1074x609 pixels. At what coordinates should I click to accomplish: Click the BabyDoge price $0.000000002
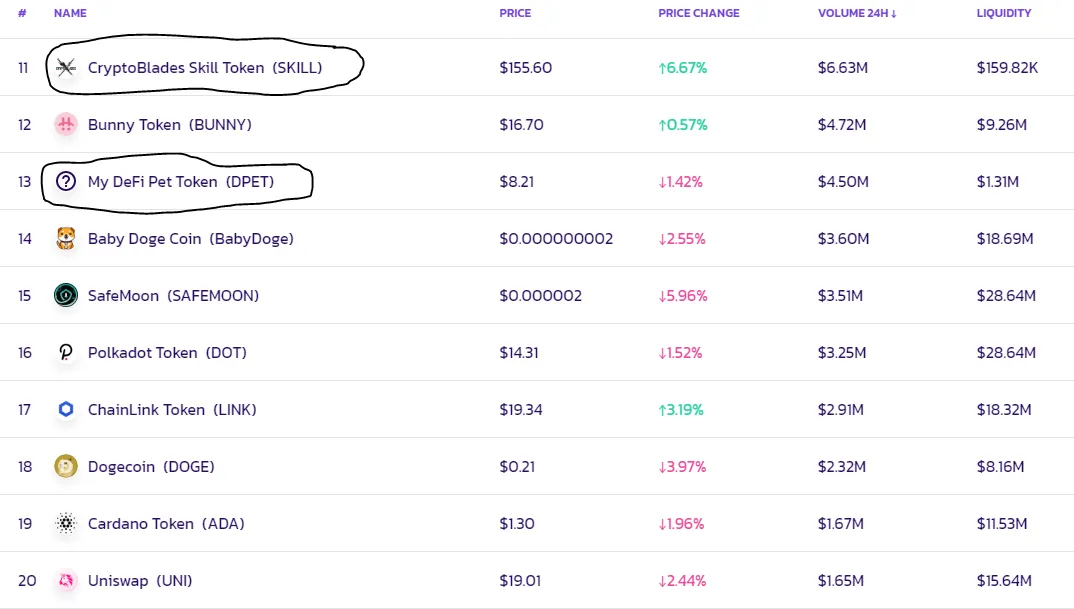point(556,238)
